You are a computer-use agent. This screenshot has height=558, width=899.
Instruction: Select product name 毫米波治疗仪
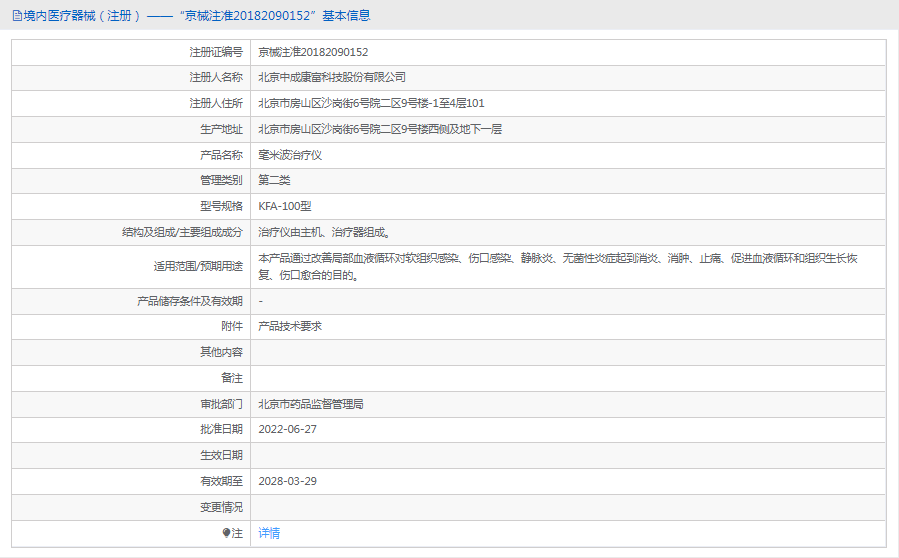[x=290, y=155]
